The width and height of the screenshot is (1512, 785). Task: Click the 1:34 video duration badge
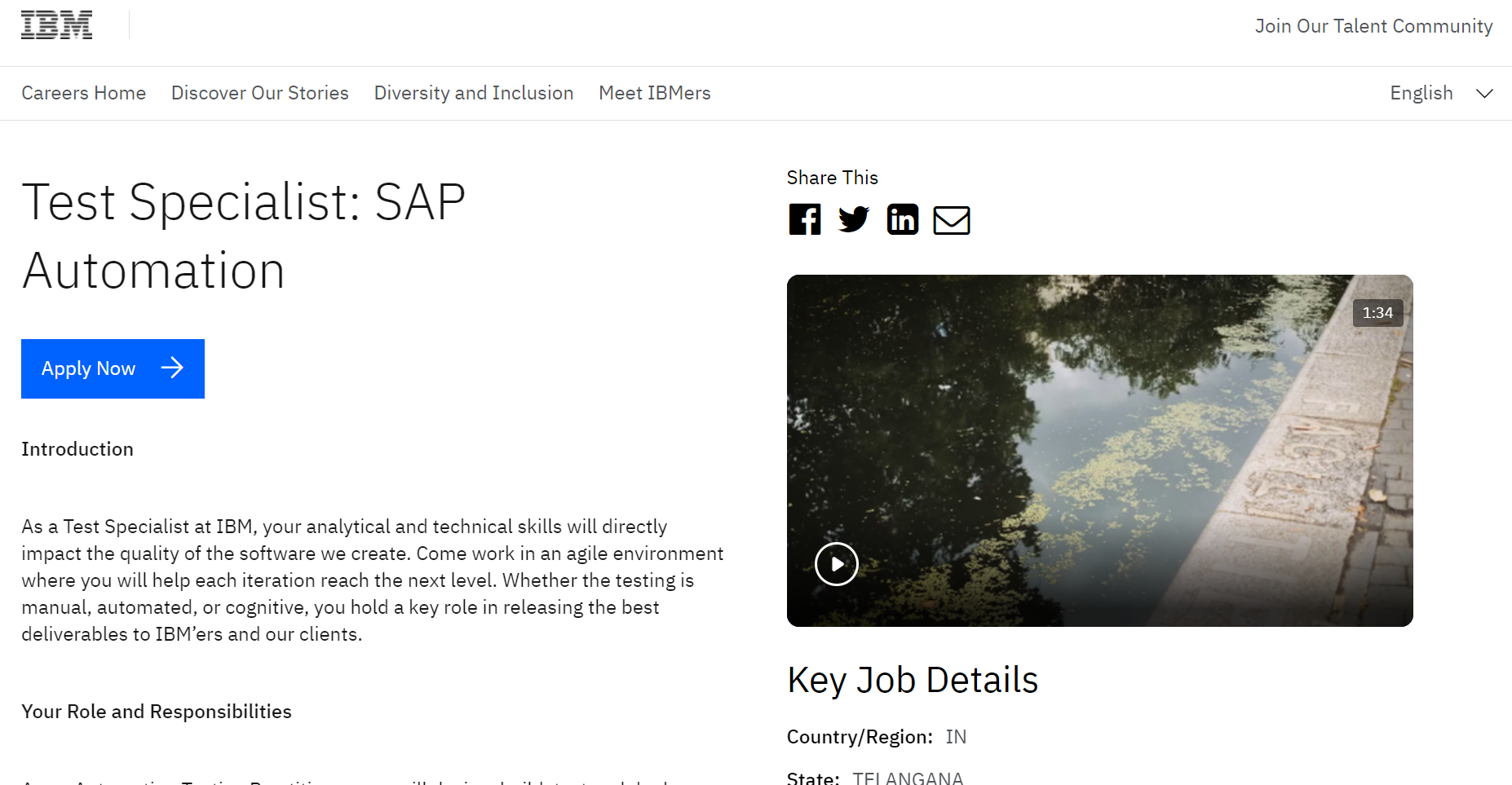pos(1378,313)
